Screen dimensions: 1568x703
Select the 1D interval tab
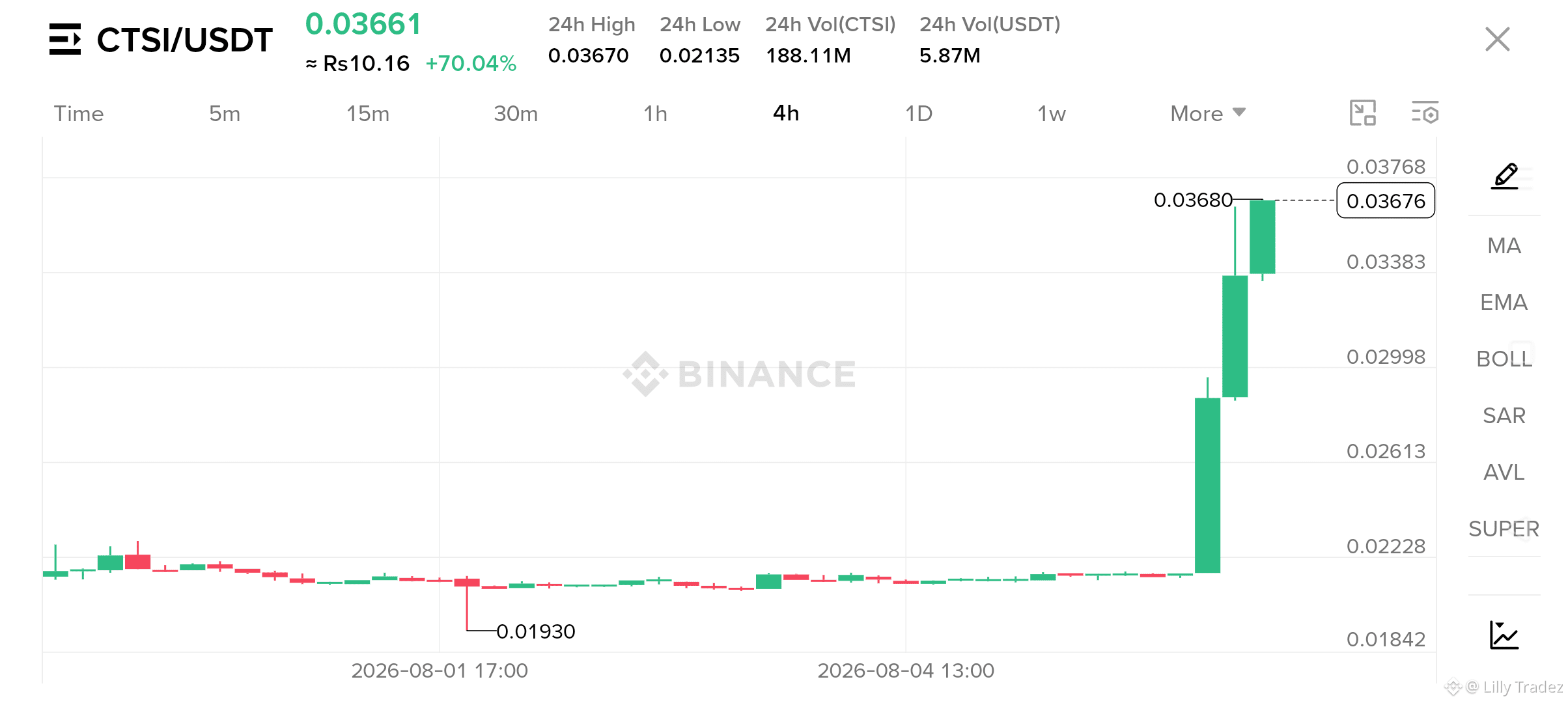(x=919, y=114)
